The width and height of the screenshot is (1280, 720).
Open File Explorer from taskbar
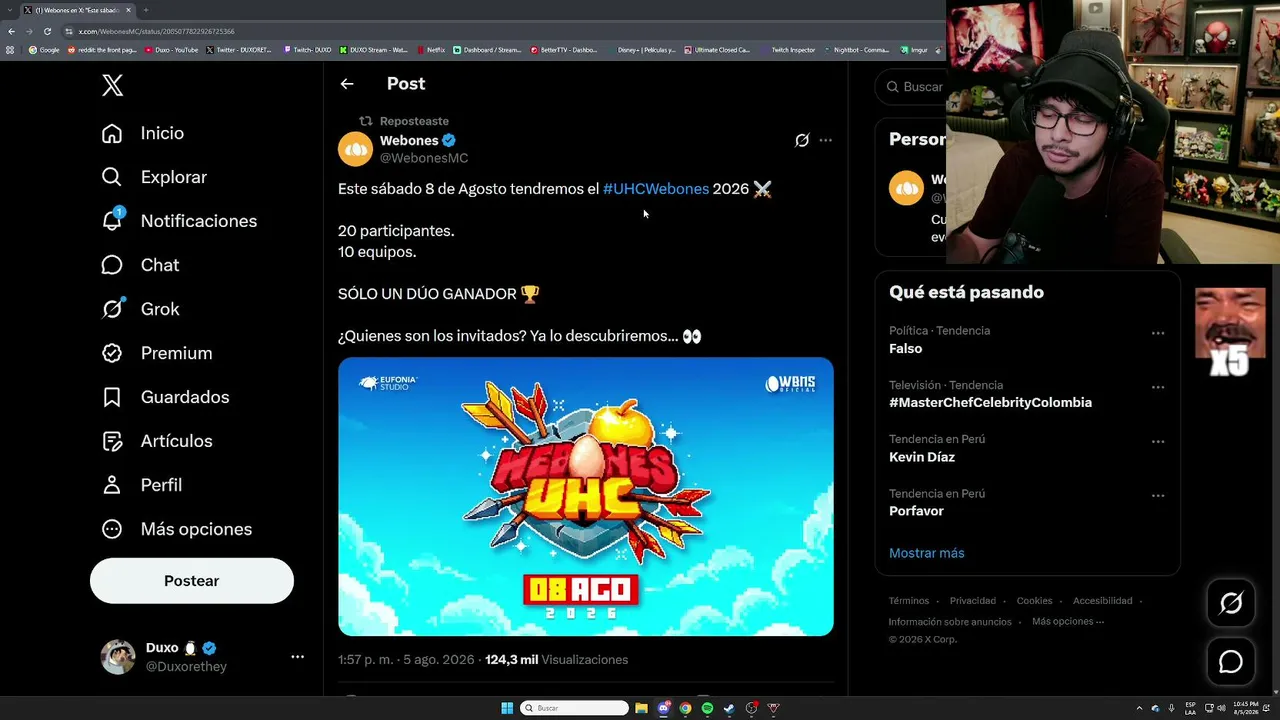pyautogui.click(x=641, y=708)
